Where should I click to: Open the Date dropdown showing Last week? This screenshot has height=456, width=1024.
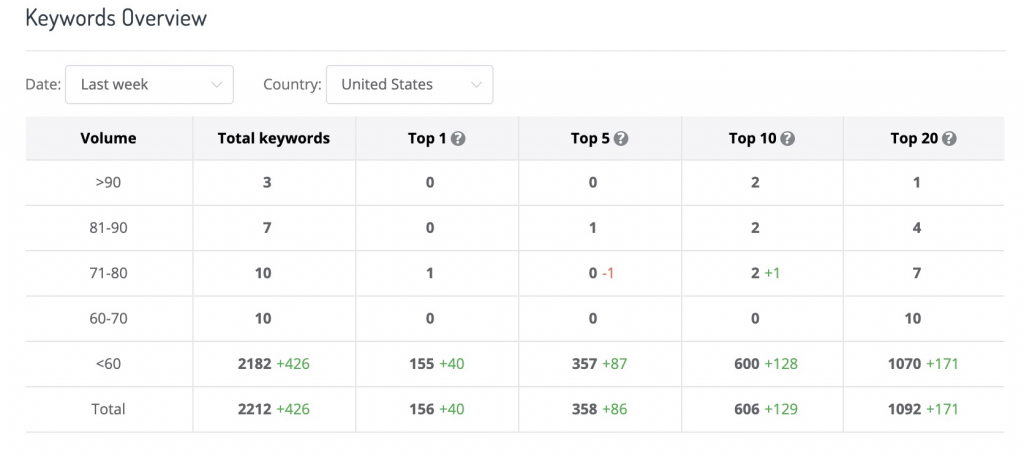150,84
